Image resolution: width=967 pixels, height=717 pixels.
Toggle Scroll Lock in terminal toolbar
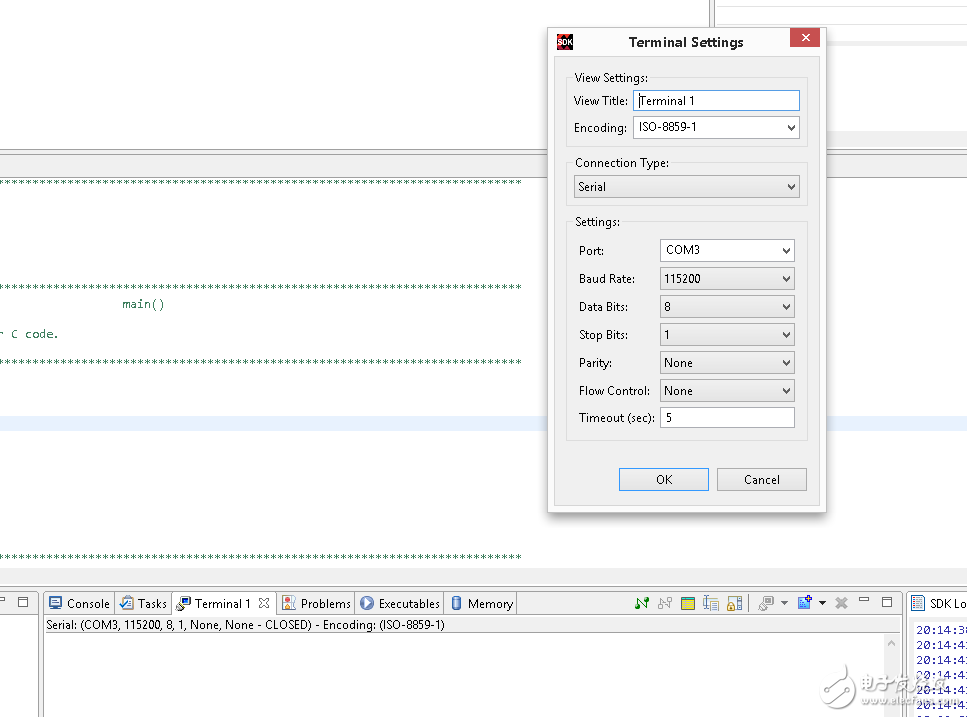pyautogui.click(x=734, y=603)
